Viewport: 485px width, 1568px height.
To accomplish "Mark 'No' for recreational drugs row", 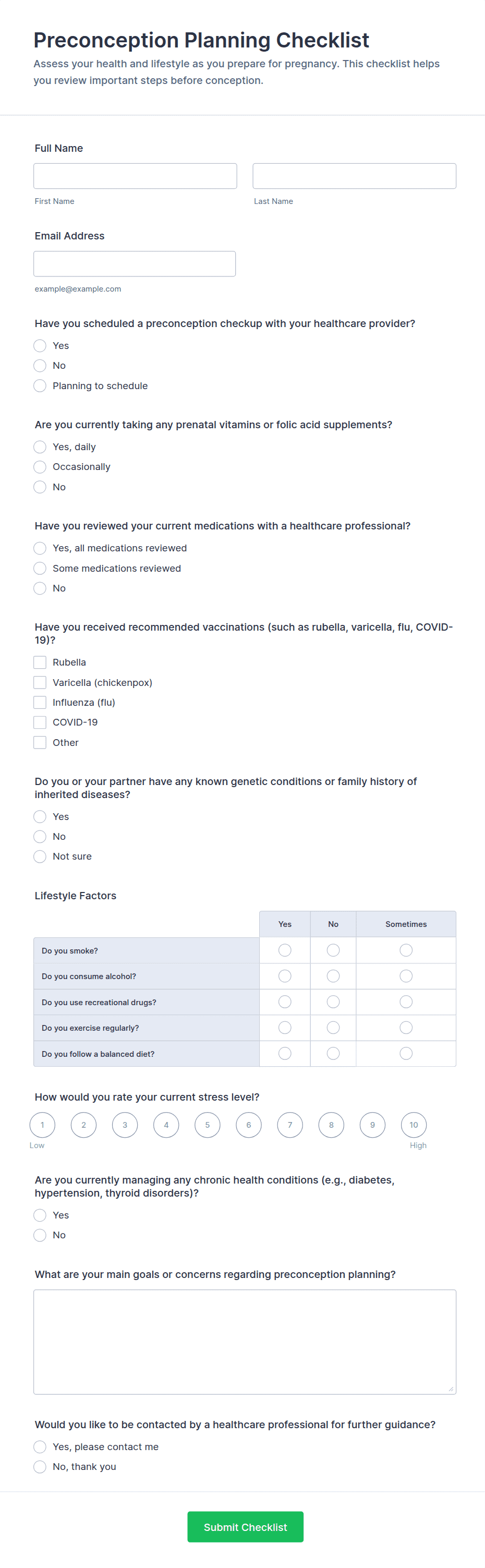I will click(333, 1002).
